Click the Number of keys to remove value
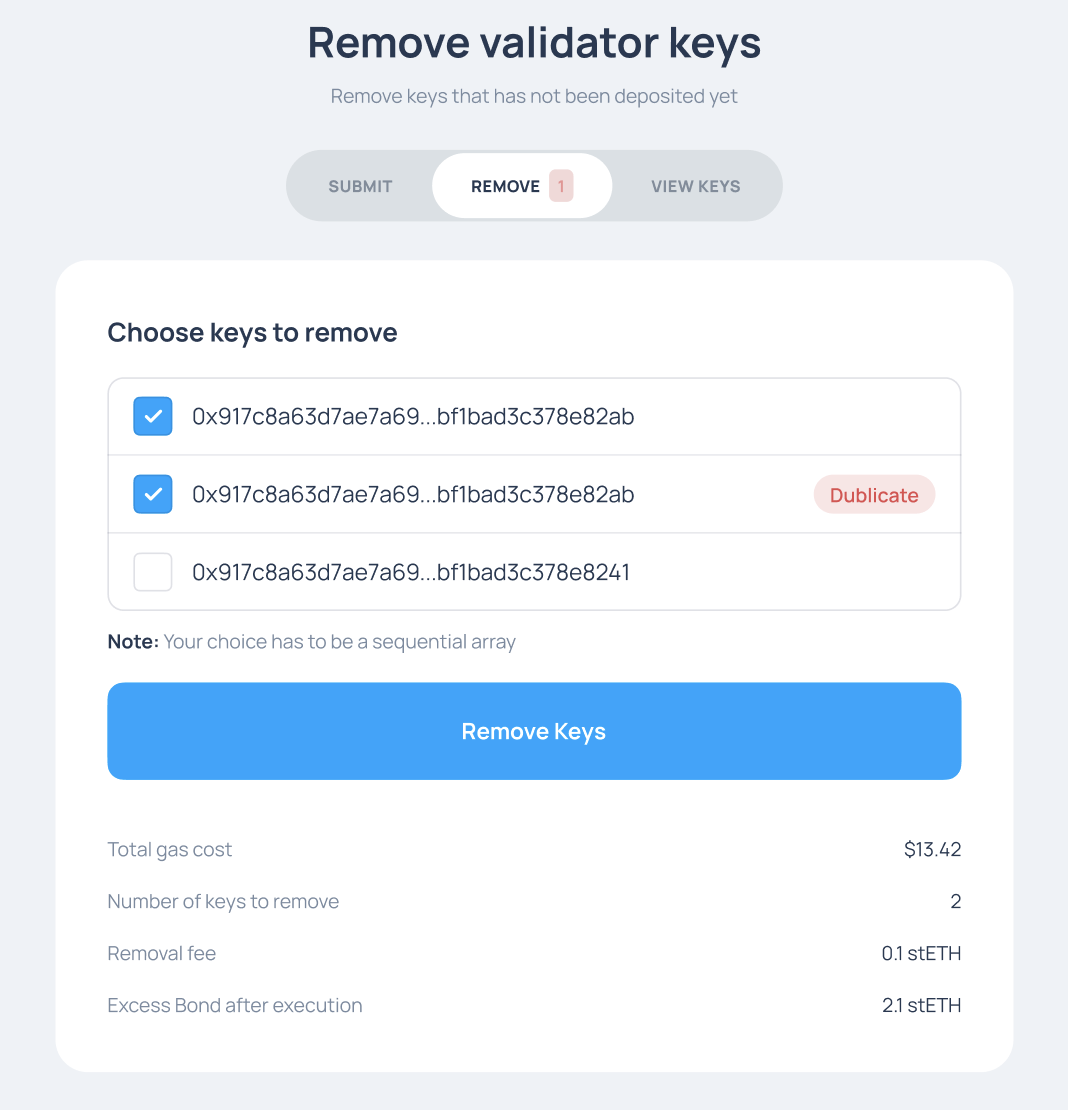Viewport: 1068px width, 1110px height. [955, 902]
